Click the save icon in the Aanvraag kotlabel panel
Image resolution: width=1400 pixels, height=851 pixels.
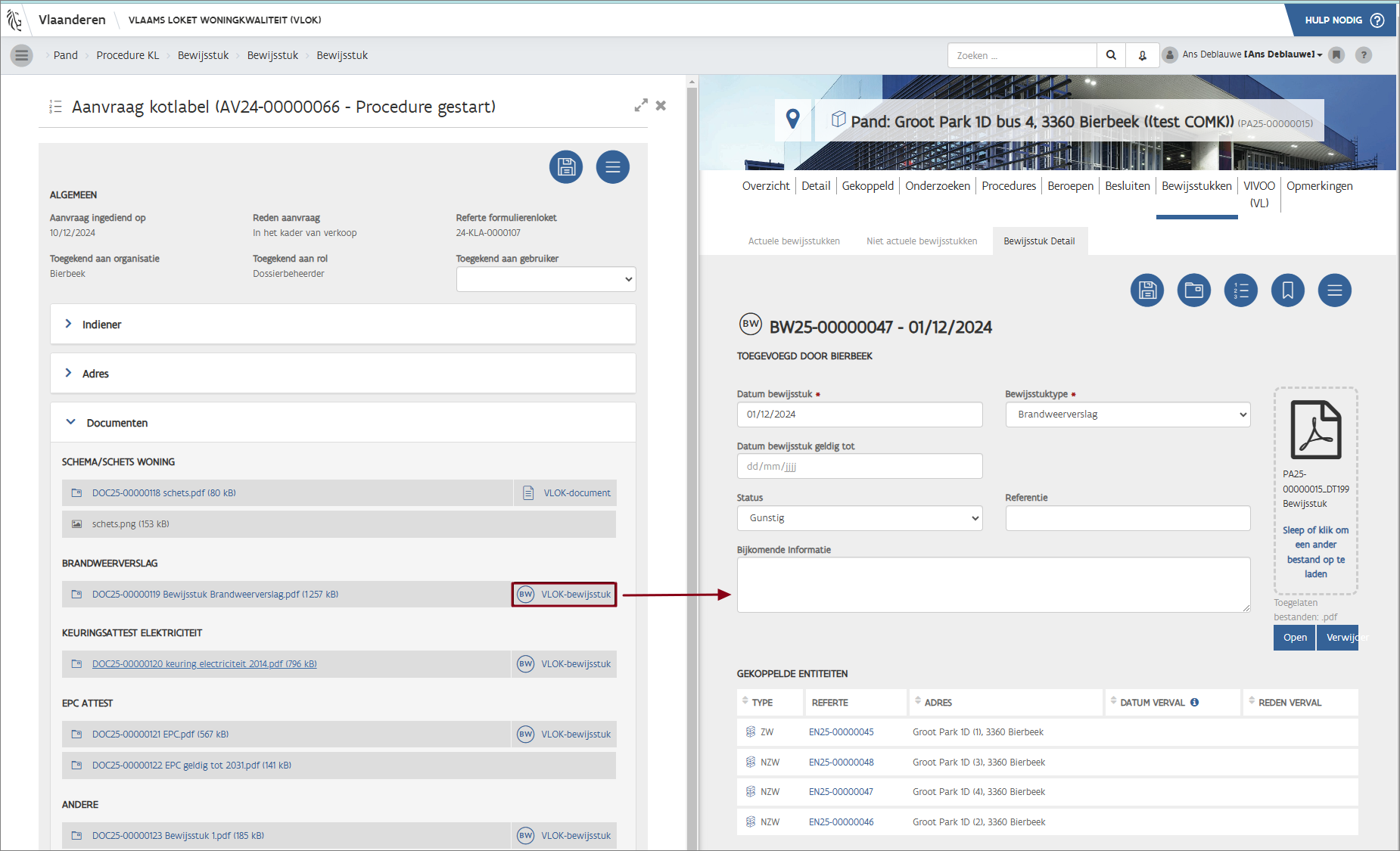566,167
